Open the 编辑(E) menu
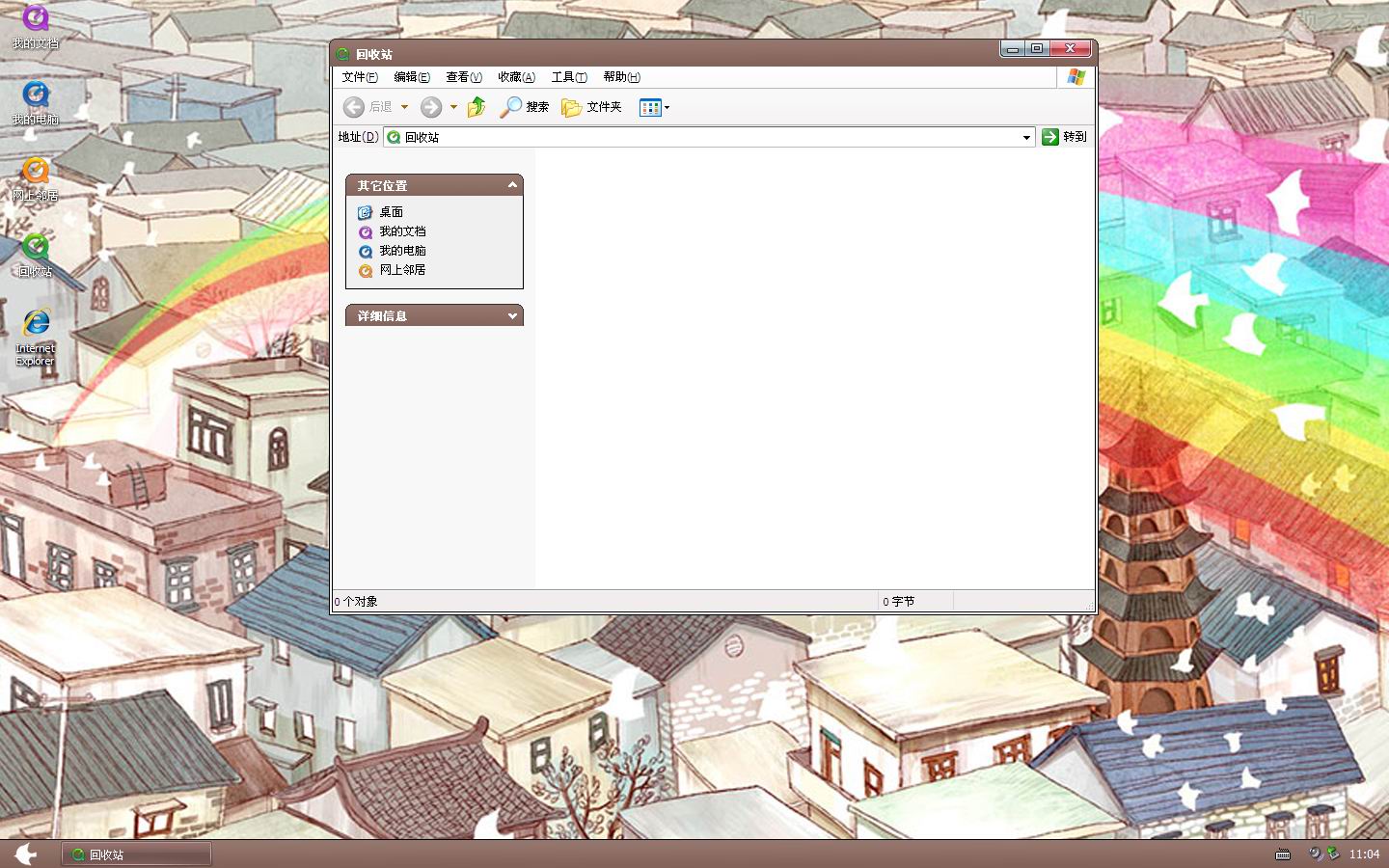The image size is (1389, 868). tap(412, 77)
